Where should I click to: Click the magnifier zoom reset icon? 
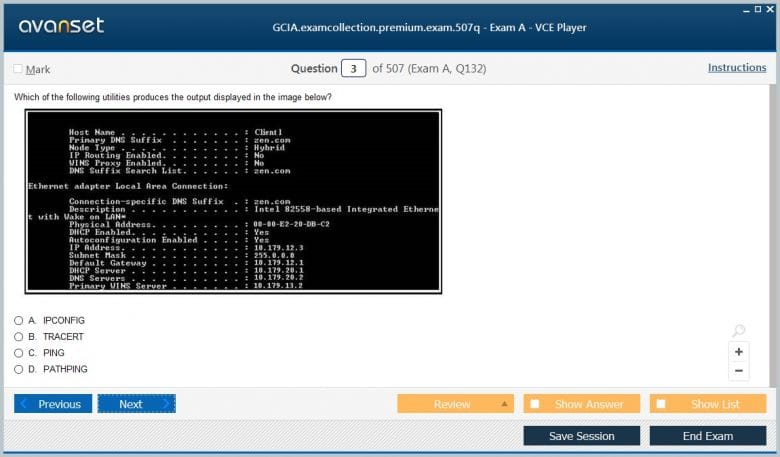739,331
